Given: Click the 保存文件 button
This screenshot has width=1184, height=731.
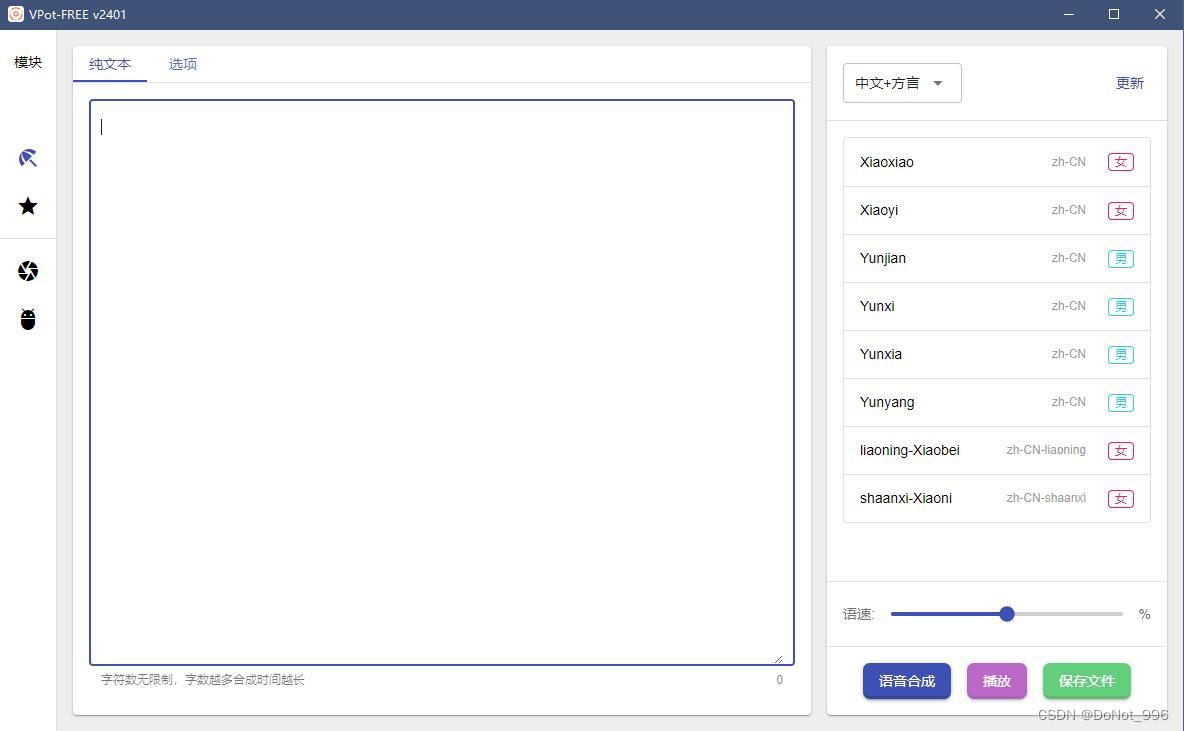Looking at the screenshot, I should (x=1087, y=681).
